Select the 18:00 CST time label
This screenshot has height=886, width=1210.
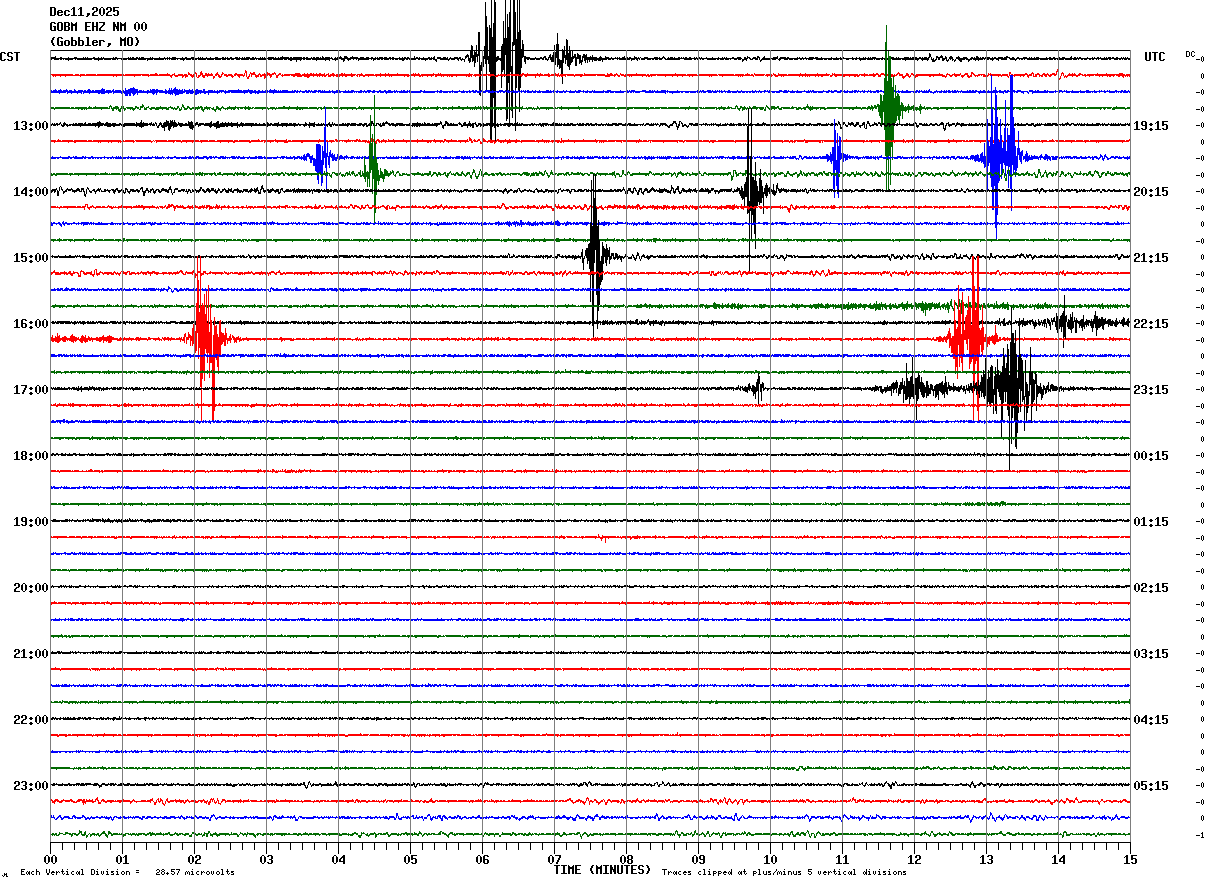pyautogui.click(x=30, y=456)
